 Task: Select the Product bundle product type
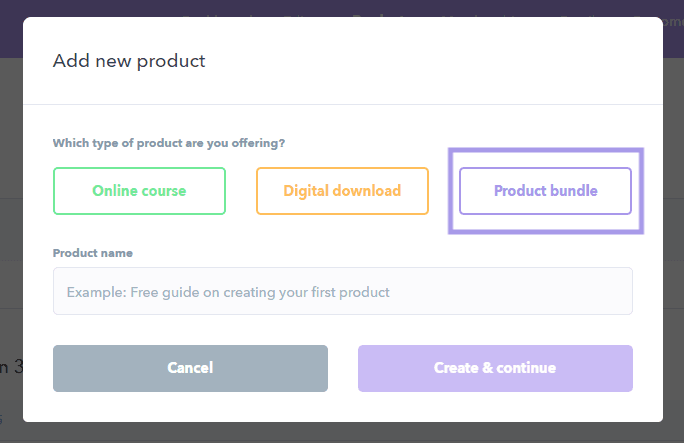(545, 191)
